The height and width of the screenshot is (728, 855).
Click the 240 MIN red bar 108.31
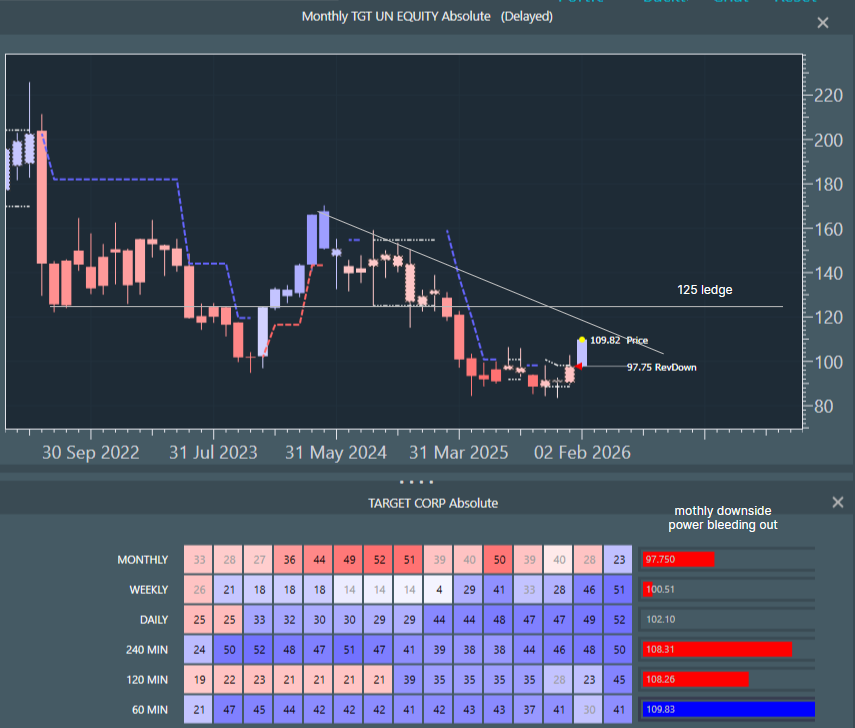[717, 649]
